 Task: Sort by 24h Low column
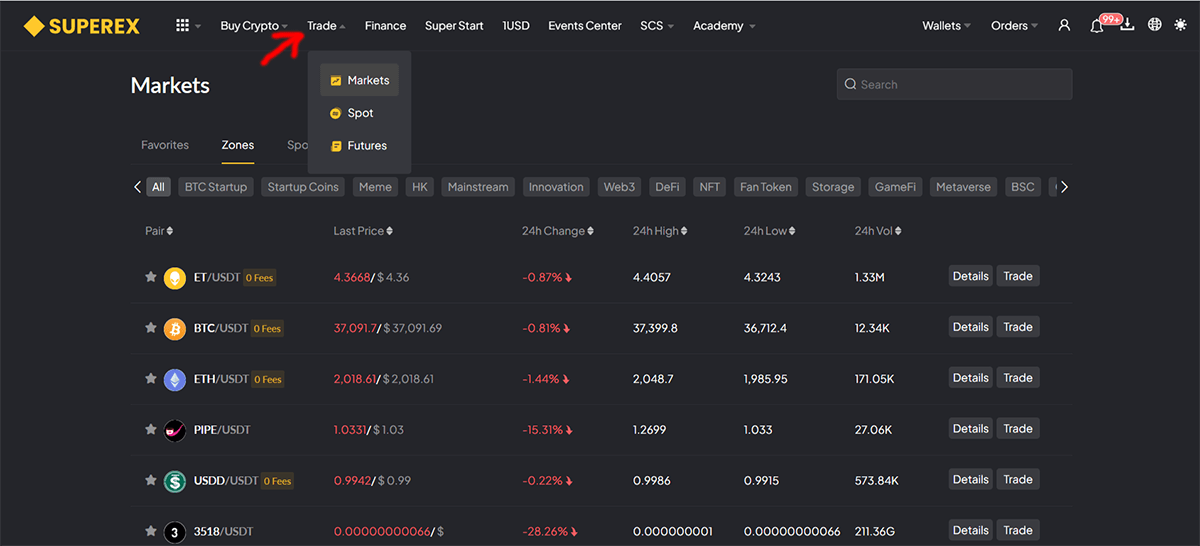[770, 231]
